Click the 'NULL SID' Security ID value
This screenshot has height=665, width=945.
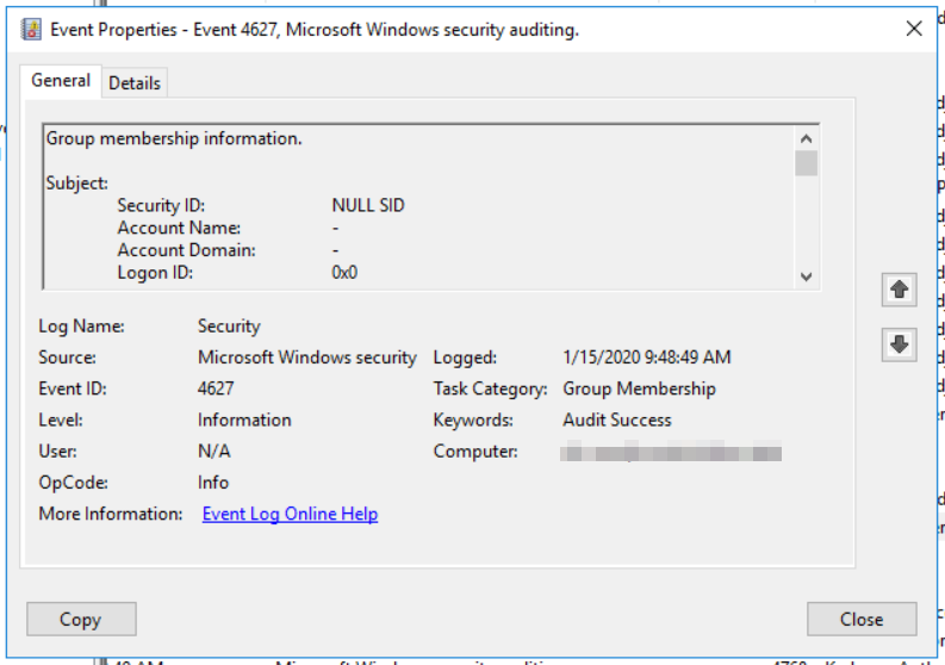click(x=368, y=206)
